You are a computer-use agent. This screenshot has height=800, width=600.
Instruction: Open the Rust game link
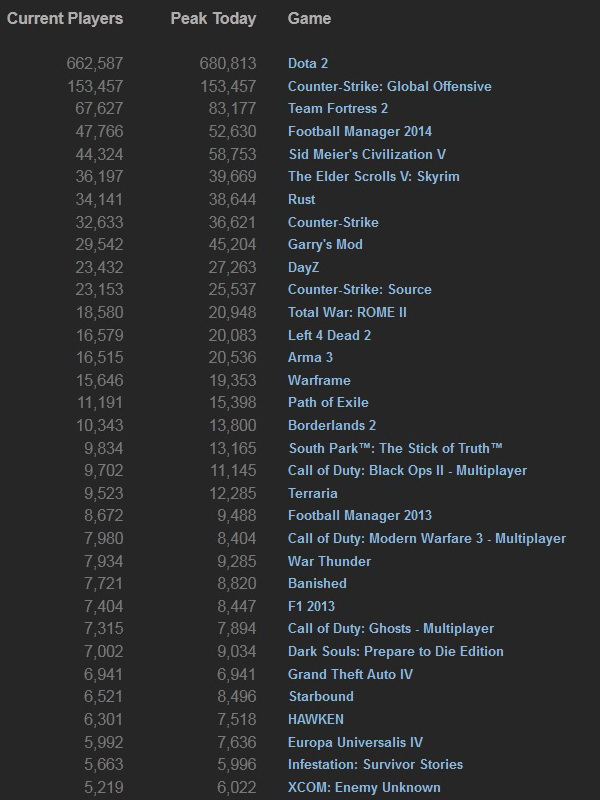click(x=301, y=199)
